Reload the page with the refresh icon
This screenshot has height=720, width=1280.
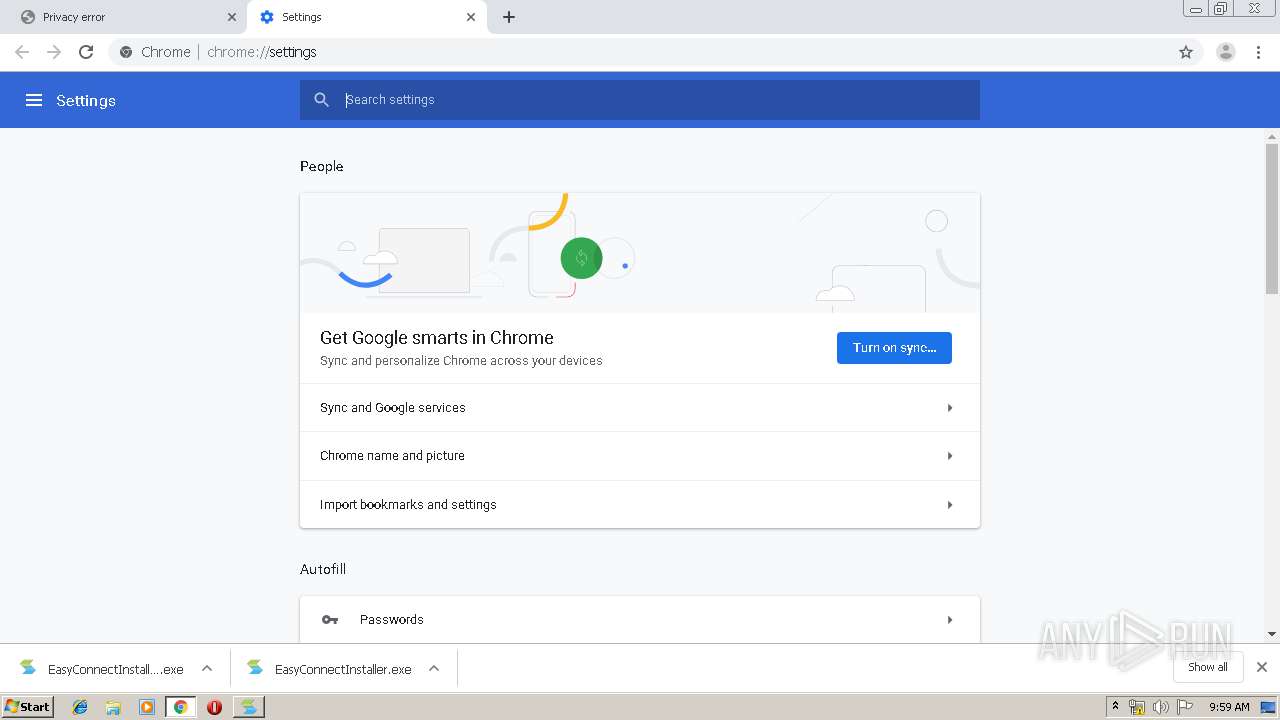pyautogui.click(x=86, y=52)
